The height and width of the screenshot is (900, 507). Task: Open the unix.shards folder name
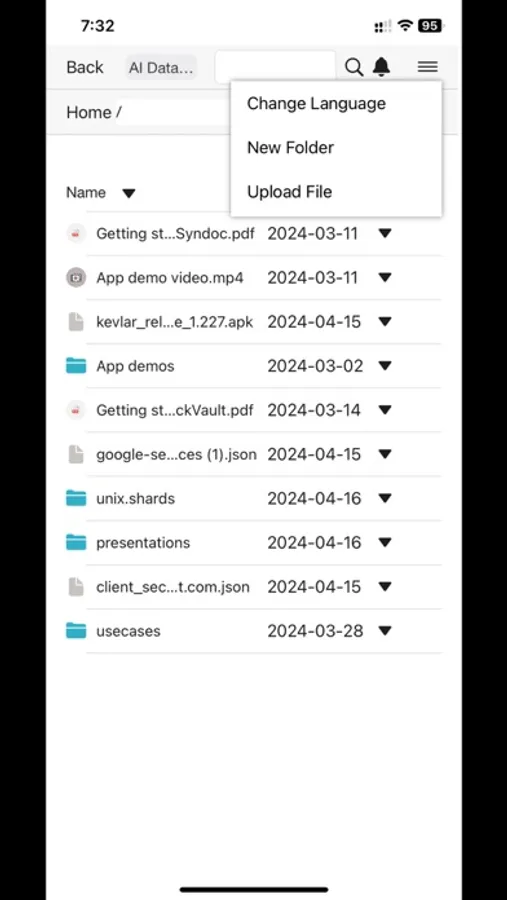(136, 499)
